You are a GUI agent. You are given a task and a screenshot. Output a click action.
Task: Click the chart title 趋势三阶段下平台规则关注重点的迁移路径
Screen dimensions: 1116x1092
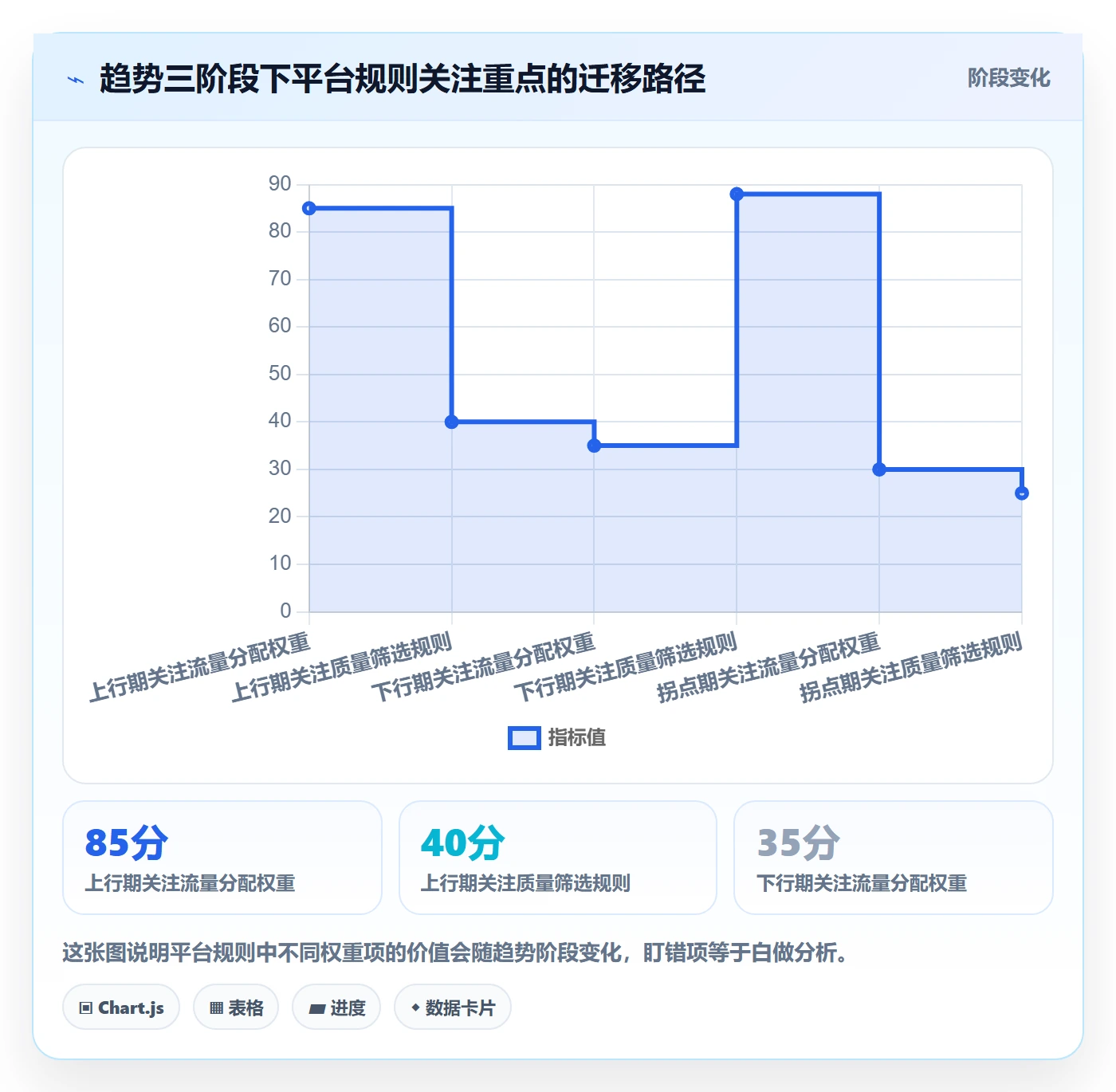coord(403,79)
